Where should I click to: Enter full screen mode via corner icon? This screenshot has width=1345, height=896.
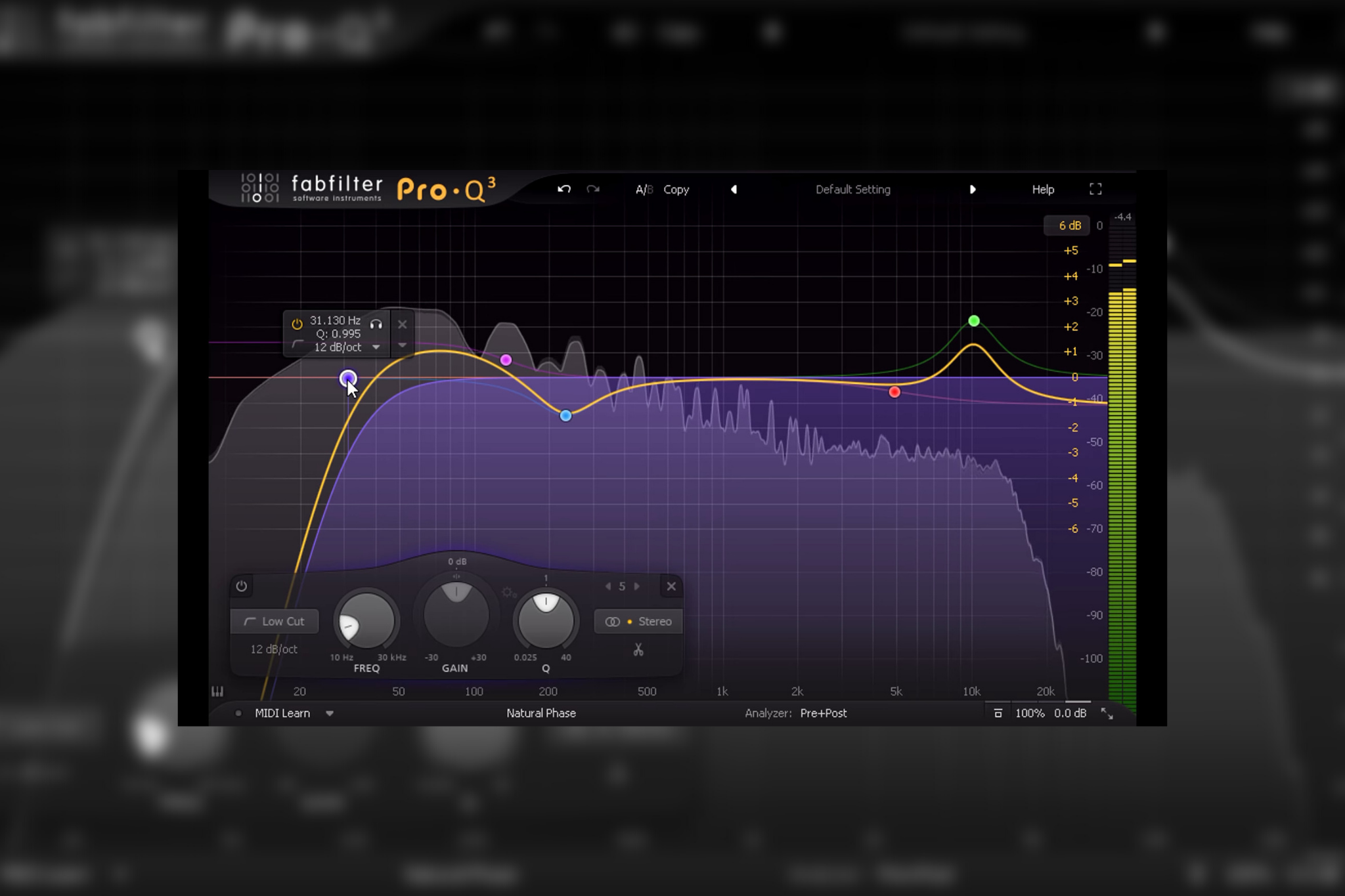(x=1095, y=189)
